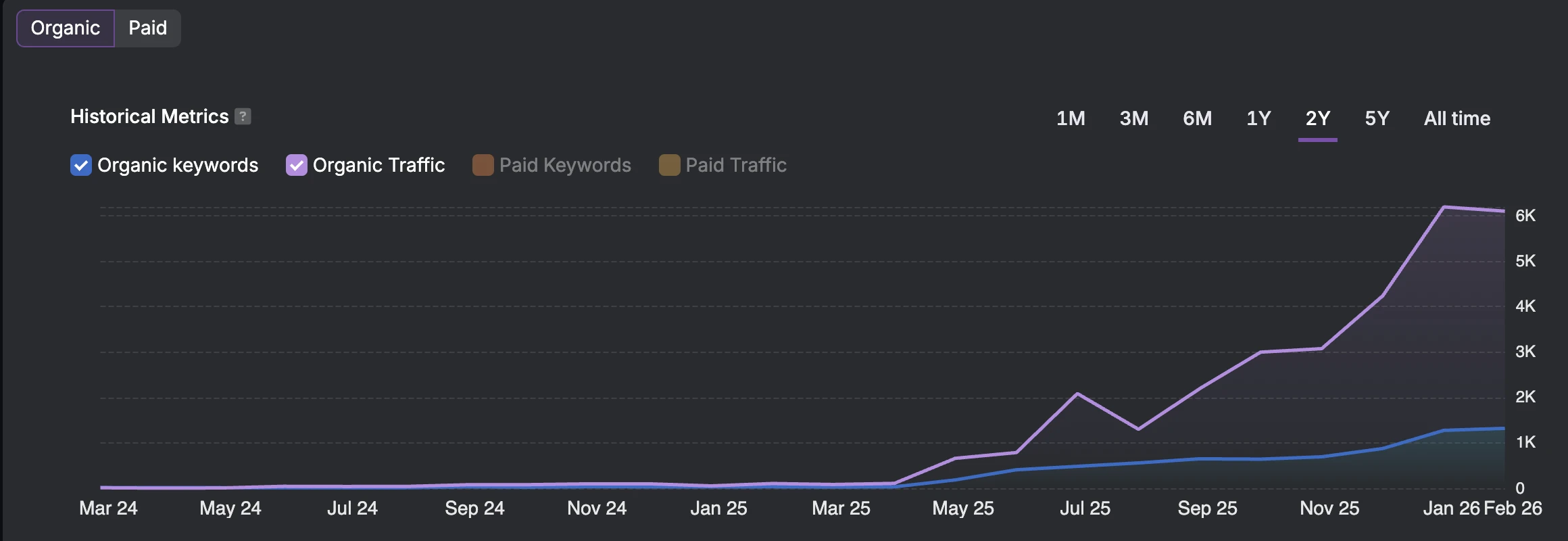Image resolution: width=1568 pixels, height=541 pixels.
Task: Enable the Paid Keywords checkbox
Action: pos(483,165)
